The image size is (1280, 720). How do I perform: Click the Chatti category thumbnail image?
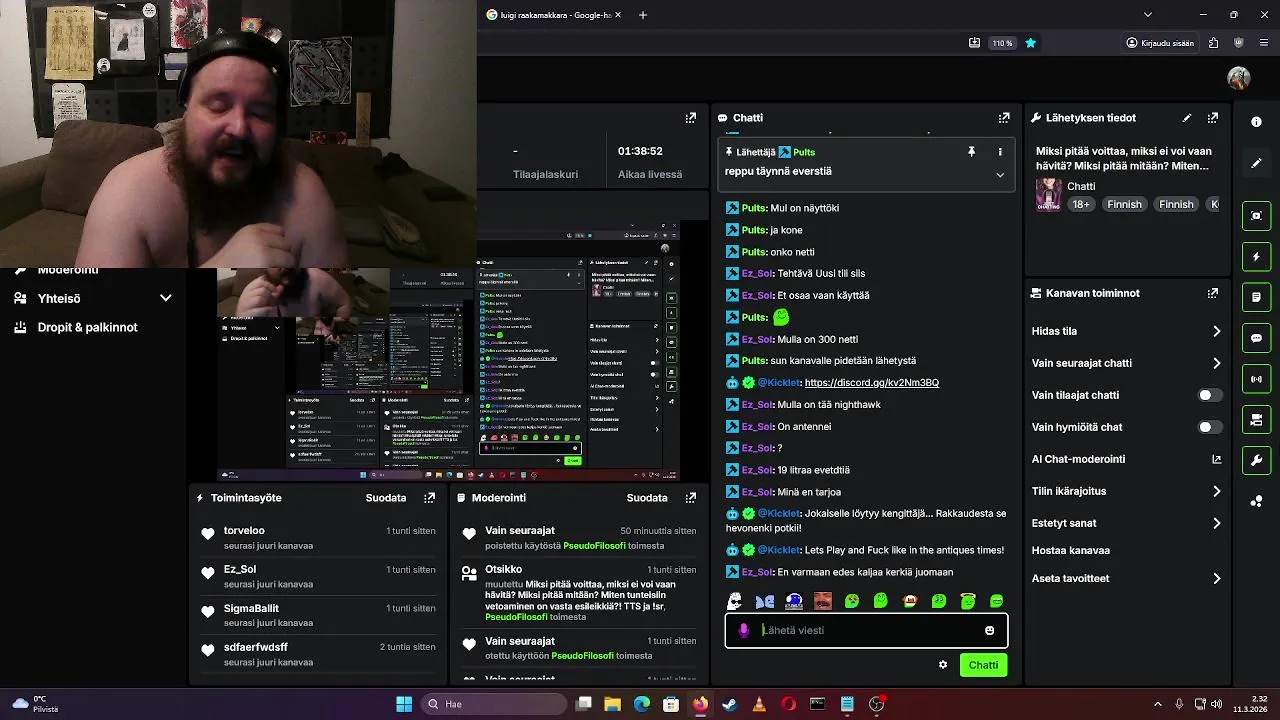(x=1048, y=194)
